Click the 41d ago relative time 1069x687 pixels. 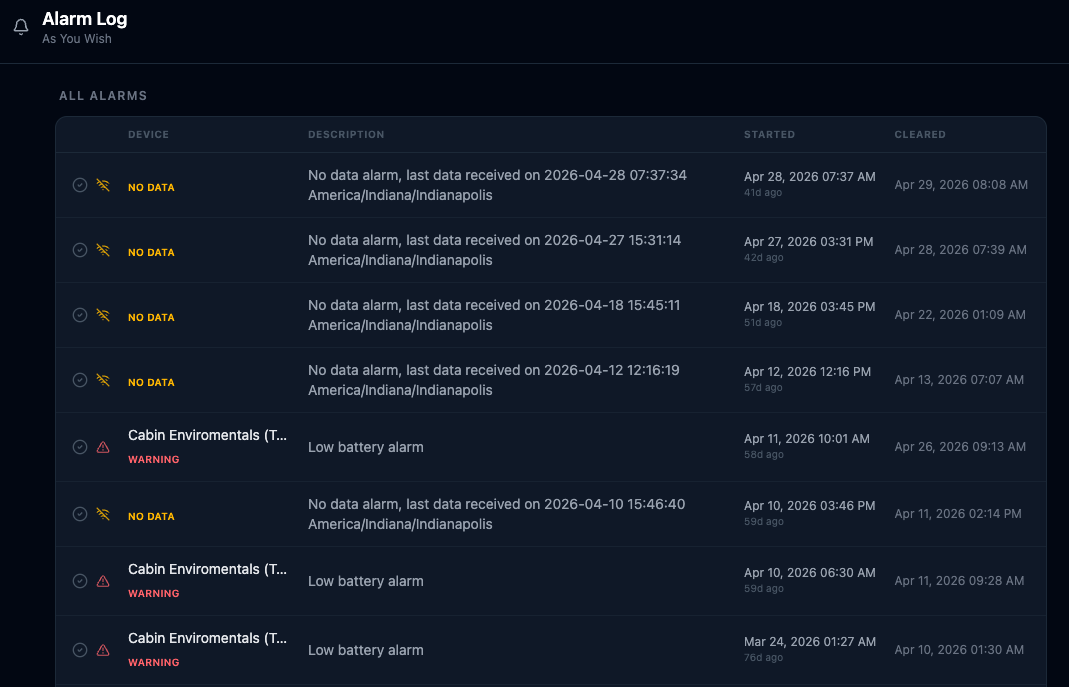pos(763,193)
